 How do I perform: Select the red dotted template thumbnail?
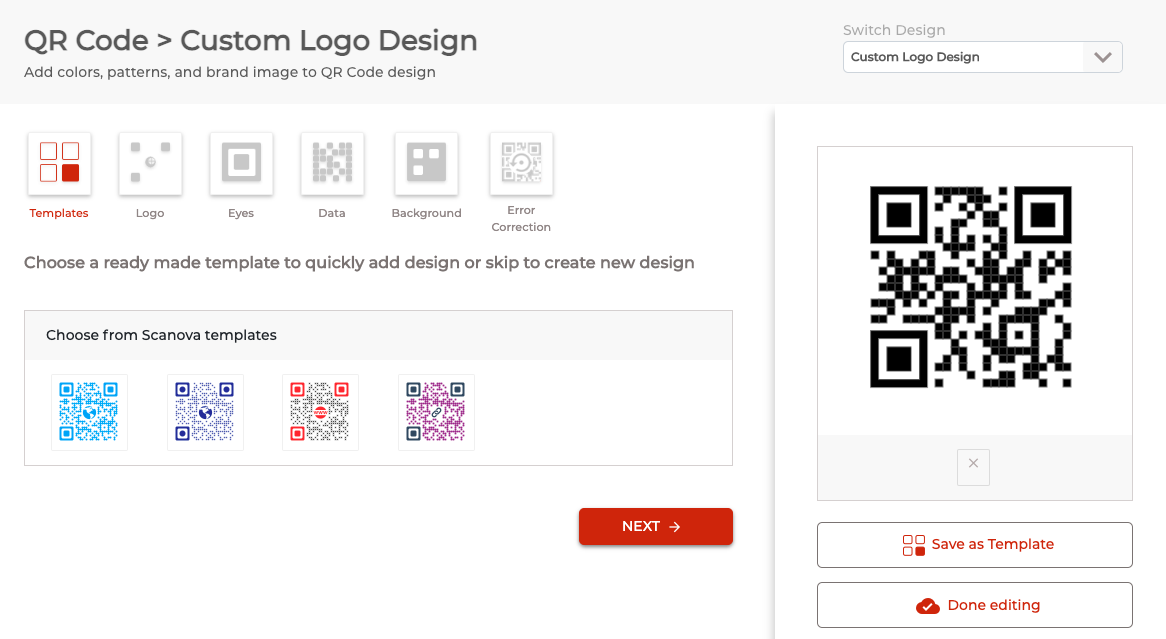pos(320,412)
